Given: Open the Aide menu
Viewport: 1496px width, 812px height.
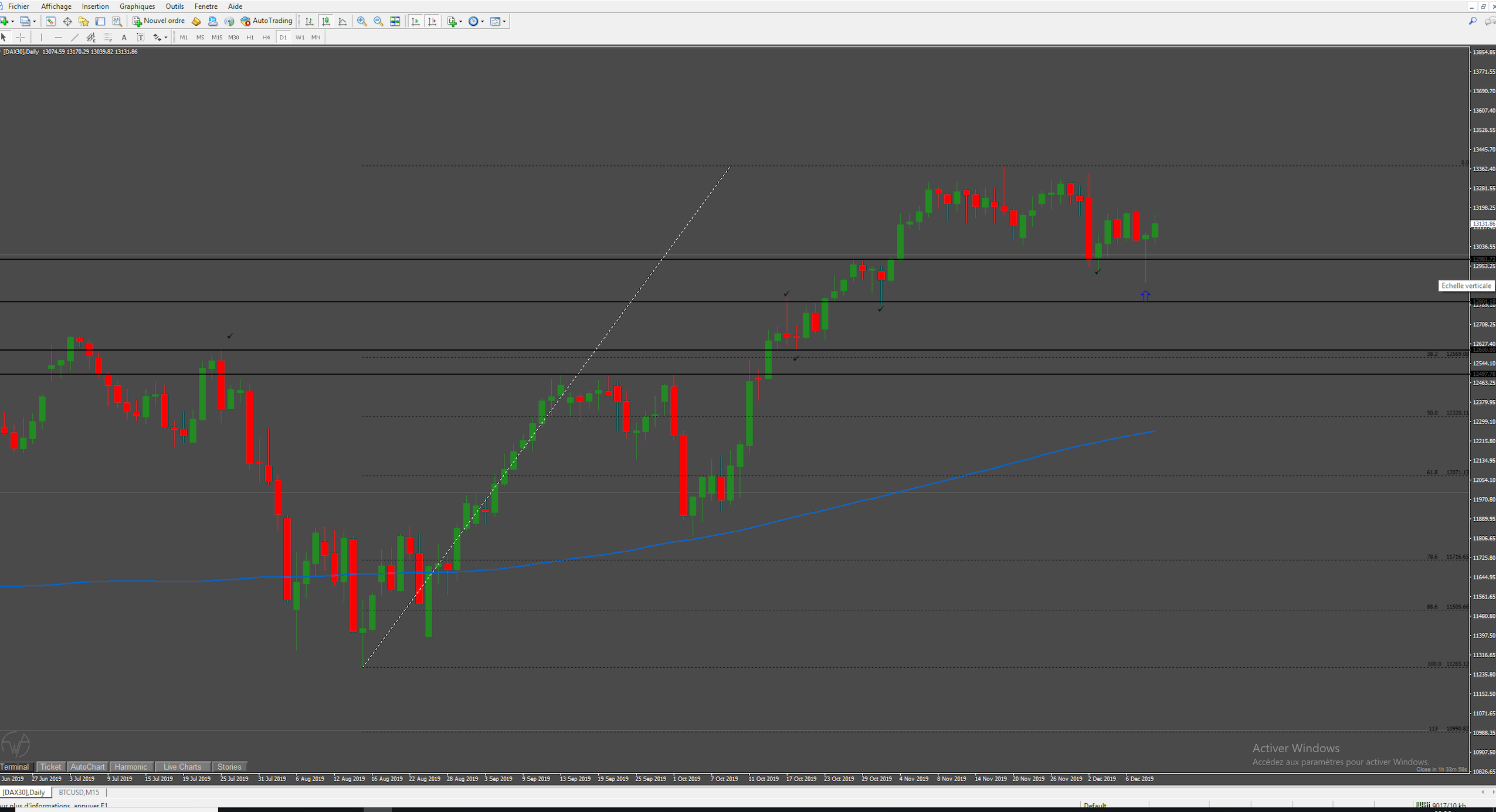Looking at the screenshot, I should (x=235, y=6).
